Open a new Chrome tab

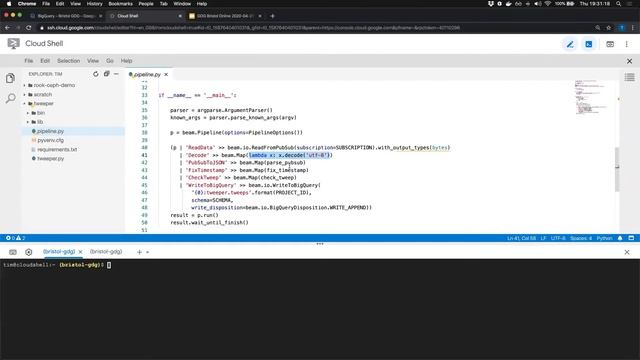272,16
